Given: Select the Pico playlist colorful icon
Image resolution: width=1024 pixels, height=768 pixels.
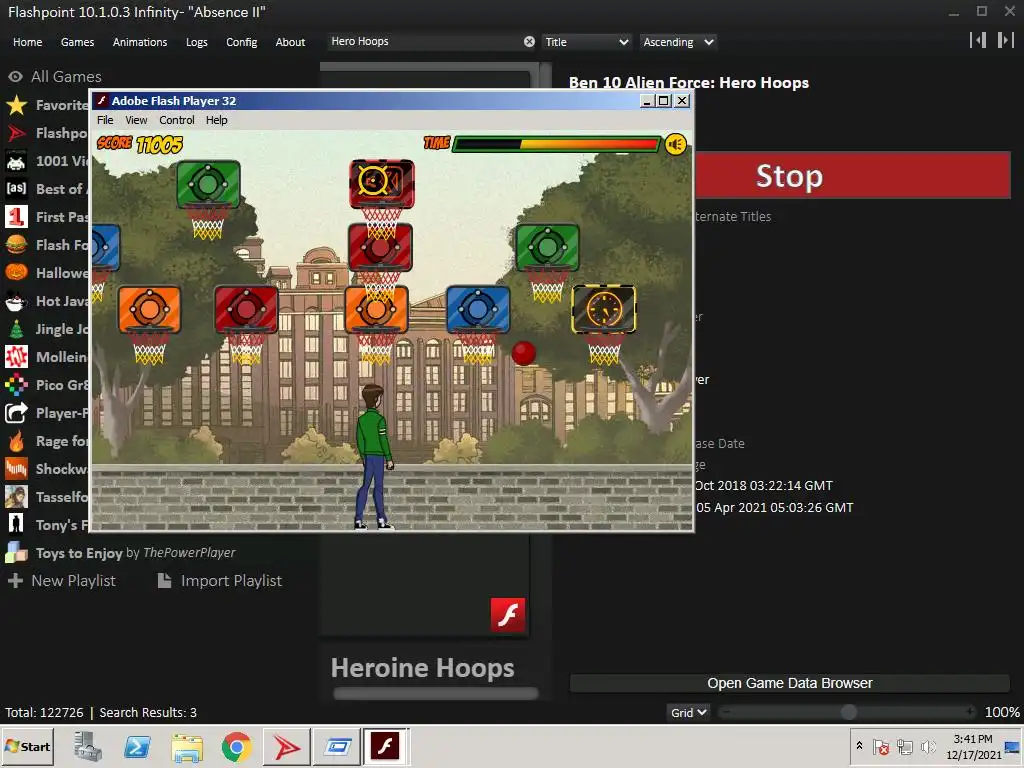Looking at the screenshot, I should click(16, 385).
